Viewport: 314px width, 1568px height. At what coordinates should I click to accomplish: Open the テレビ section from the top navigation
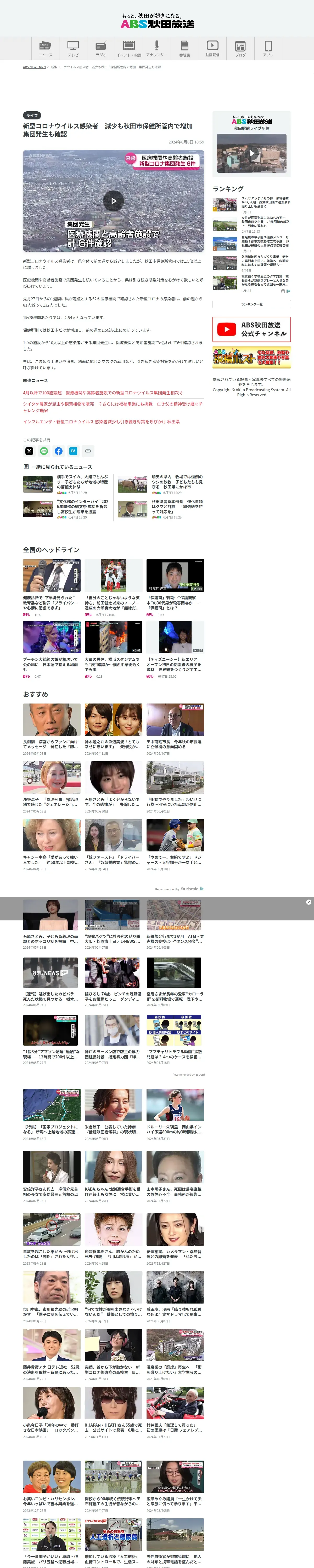pyautogui.click(x=73, y=48)
